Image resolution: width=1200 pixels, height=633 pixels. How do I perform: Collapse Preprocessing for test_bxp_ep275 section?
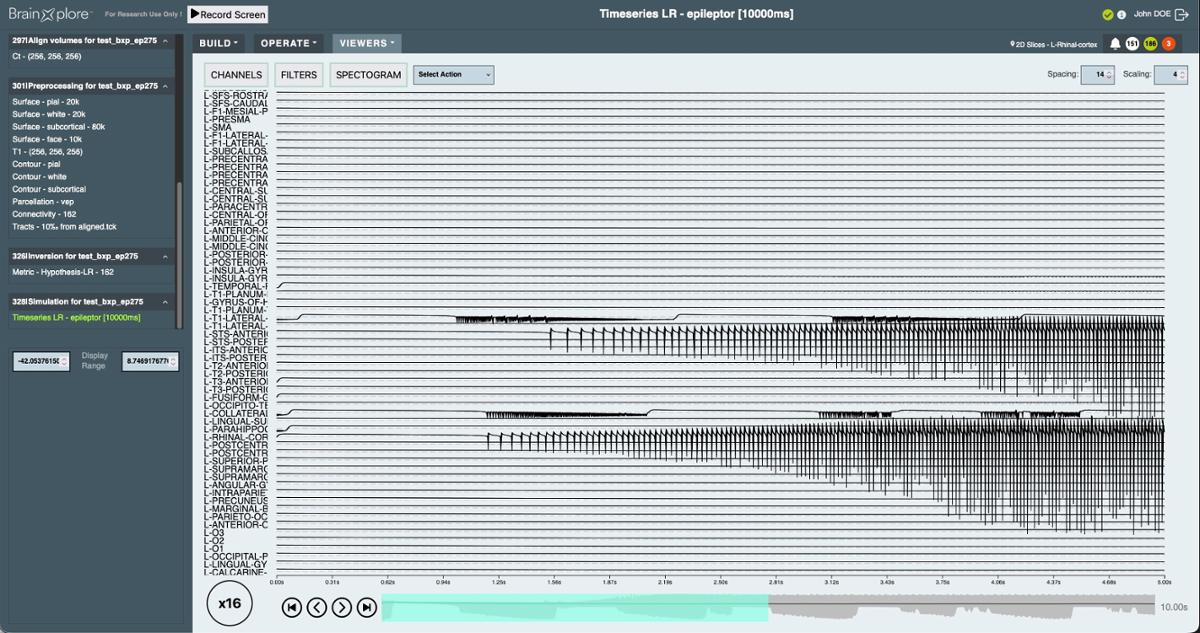165,86
